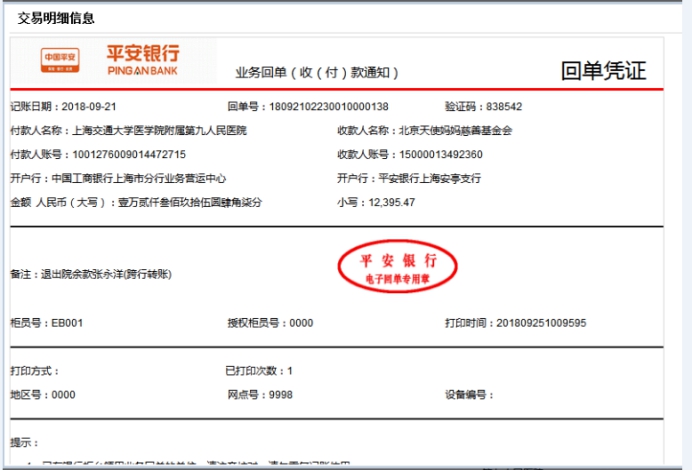Click the 金额 人民币（大写） amount text
This screenshot has width=692, height=471.
(x=136, y=202)
